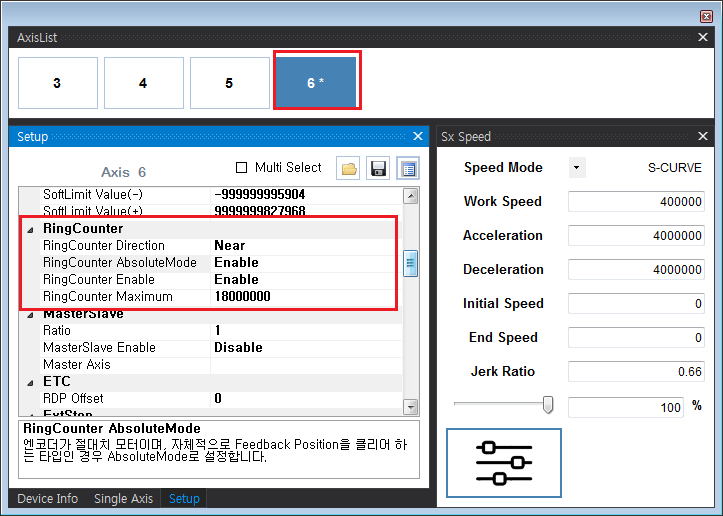Select axis 3 in AxisList
This screenshot has height=516, width=723.
coord(57,83)
